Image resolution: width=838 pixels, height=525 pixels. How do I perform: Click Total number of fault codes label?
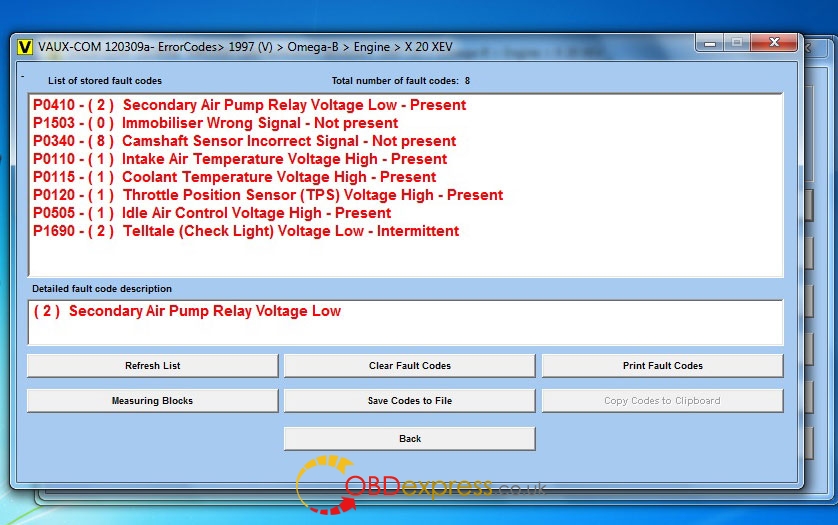pos(401,81)
